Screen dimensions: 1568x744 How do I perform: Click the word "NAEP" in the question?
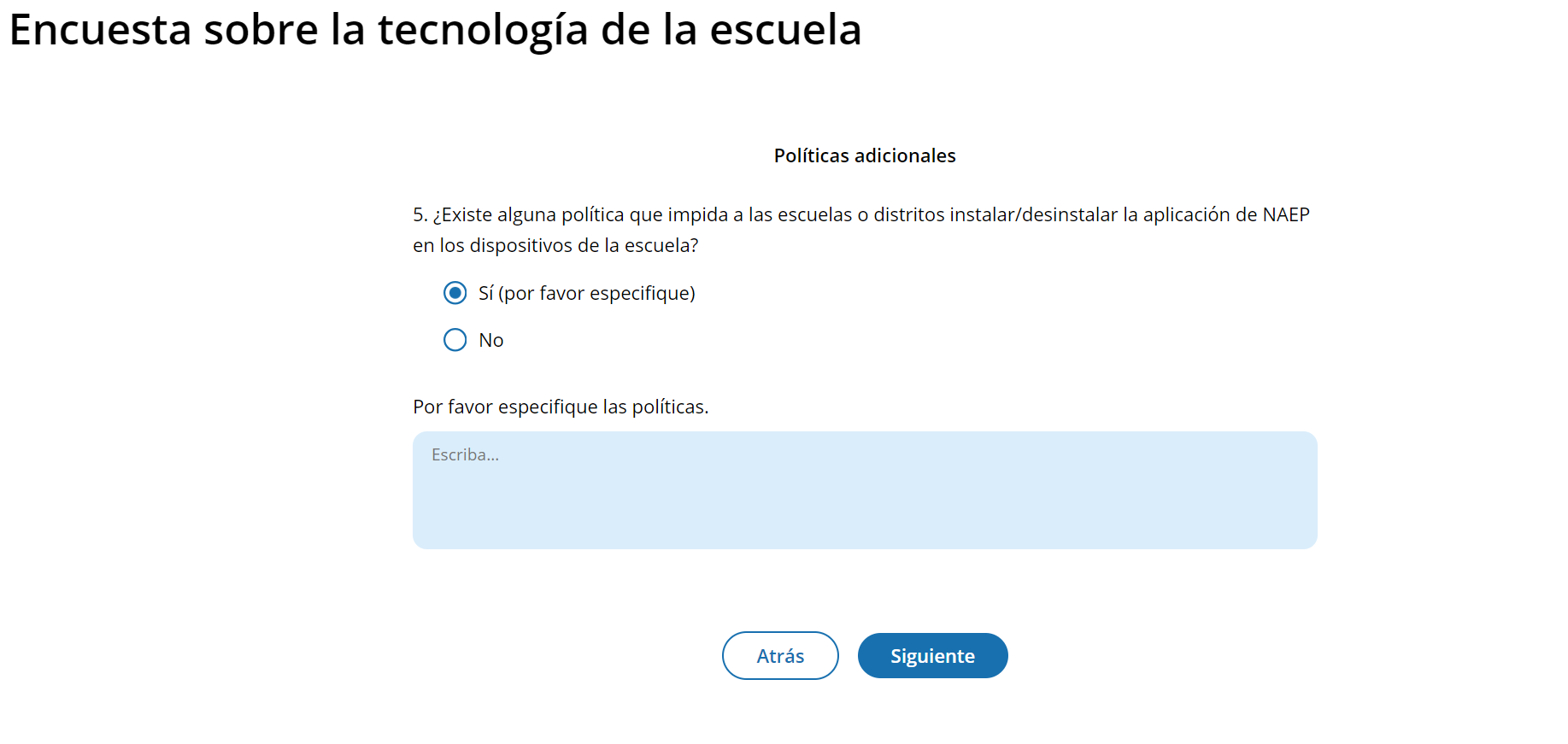(1285, 214)
